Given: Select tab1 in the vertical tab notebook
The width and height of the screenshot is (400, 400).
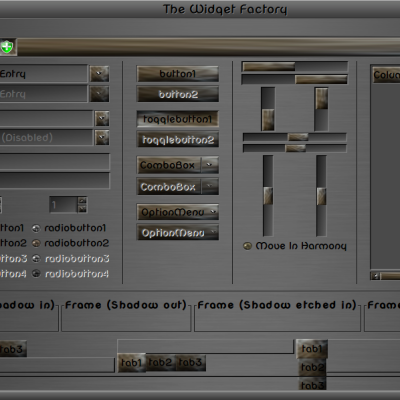Looking at the screenshot, I should pos(312,349).
